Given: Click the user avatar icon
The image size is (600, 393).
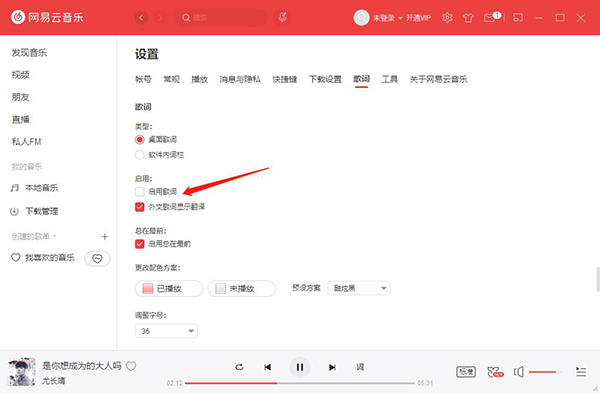Looking at the screenshot, I should click(361, 18).
